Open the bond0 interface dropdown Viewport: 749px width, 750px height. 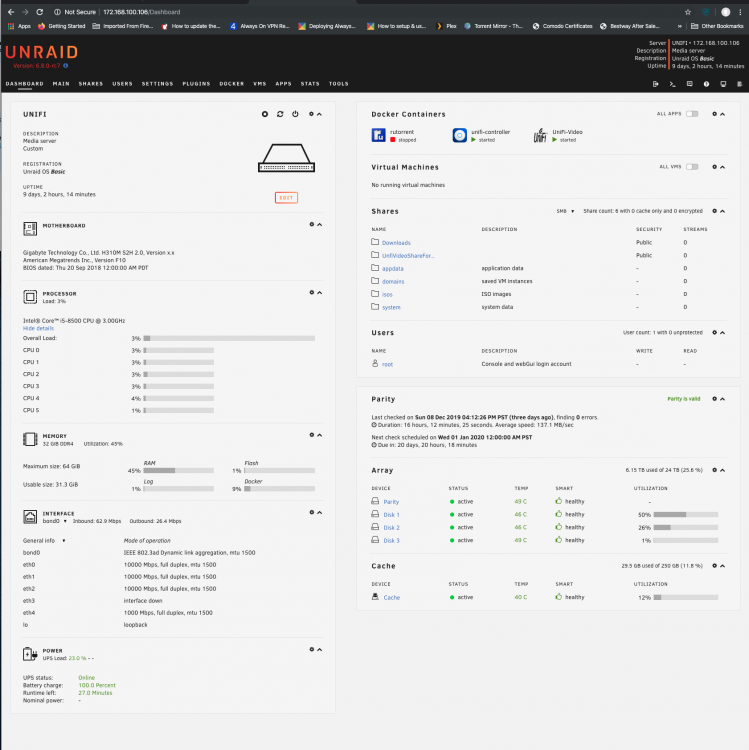(x=54, y=521)
